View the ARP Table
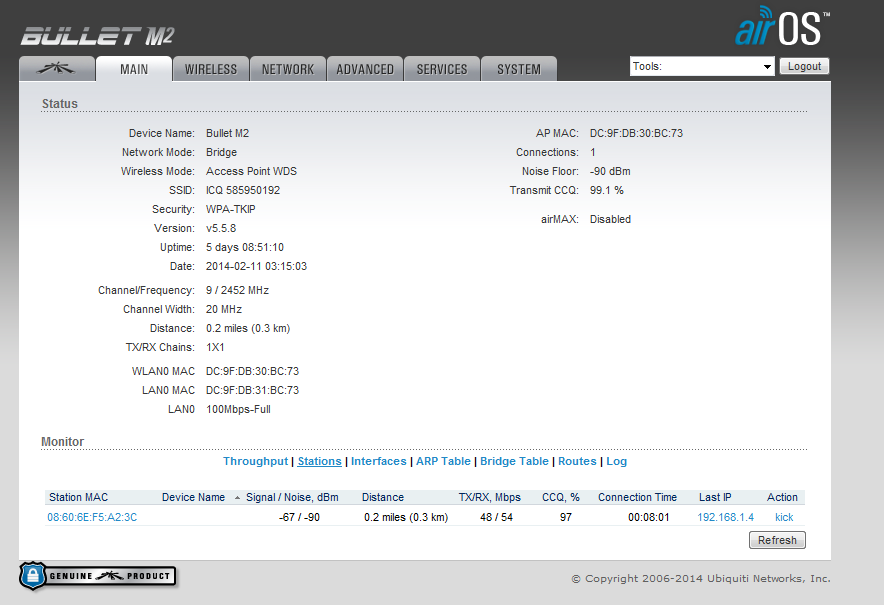 click(x=443, y=461)
